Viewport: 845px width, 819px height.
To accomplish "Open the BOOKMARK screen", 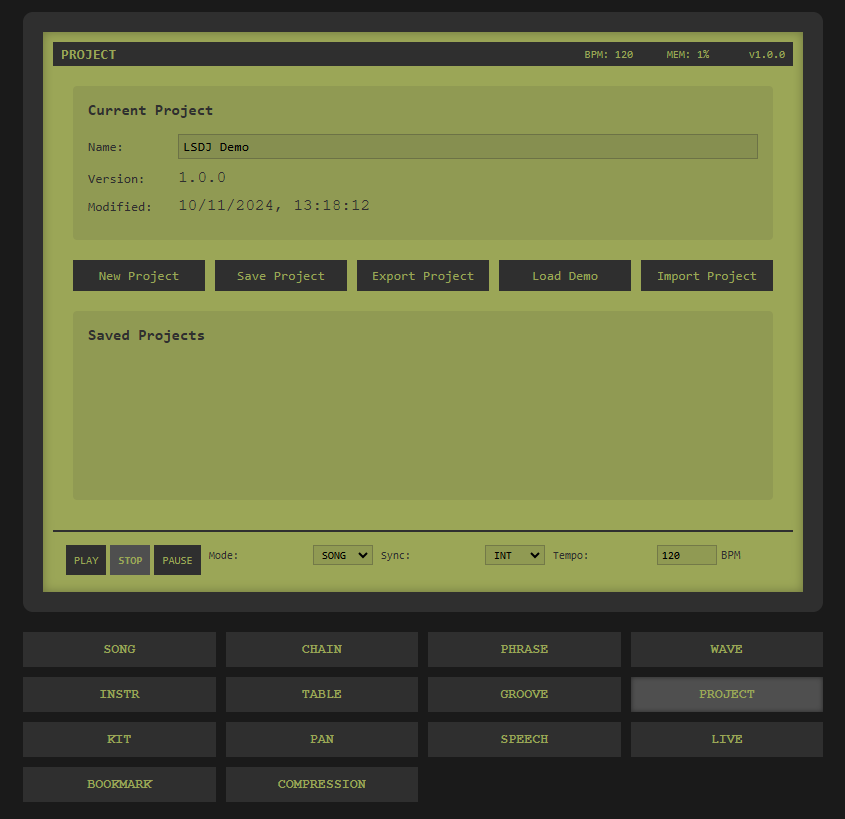I will coord(120,785).
